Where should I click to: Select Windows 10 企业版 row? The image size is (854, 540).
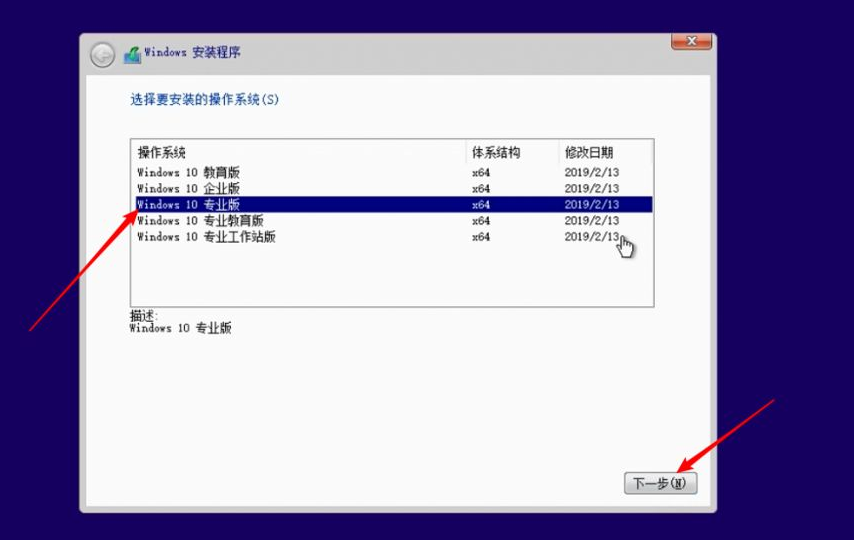tap(394, 189)
